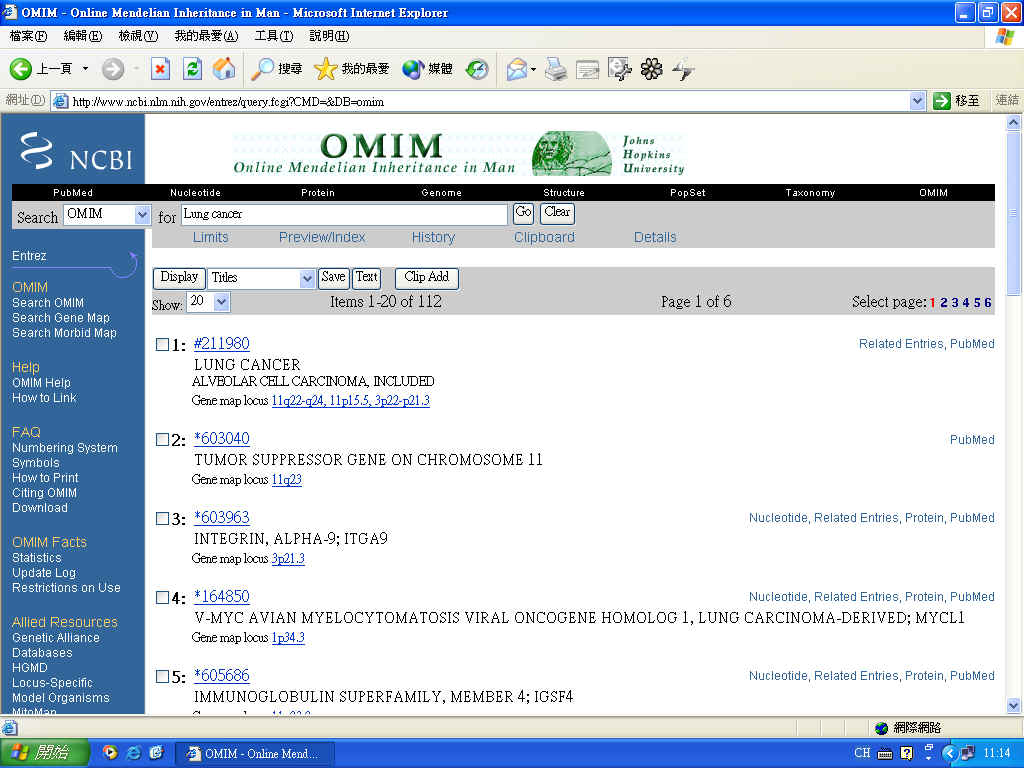Click the NCBI logo
Screen dimensions: 1024x768
[x=76, y=151]
